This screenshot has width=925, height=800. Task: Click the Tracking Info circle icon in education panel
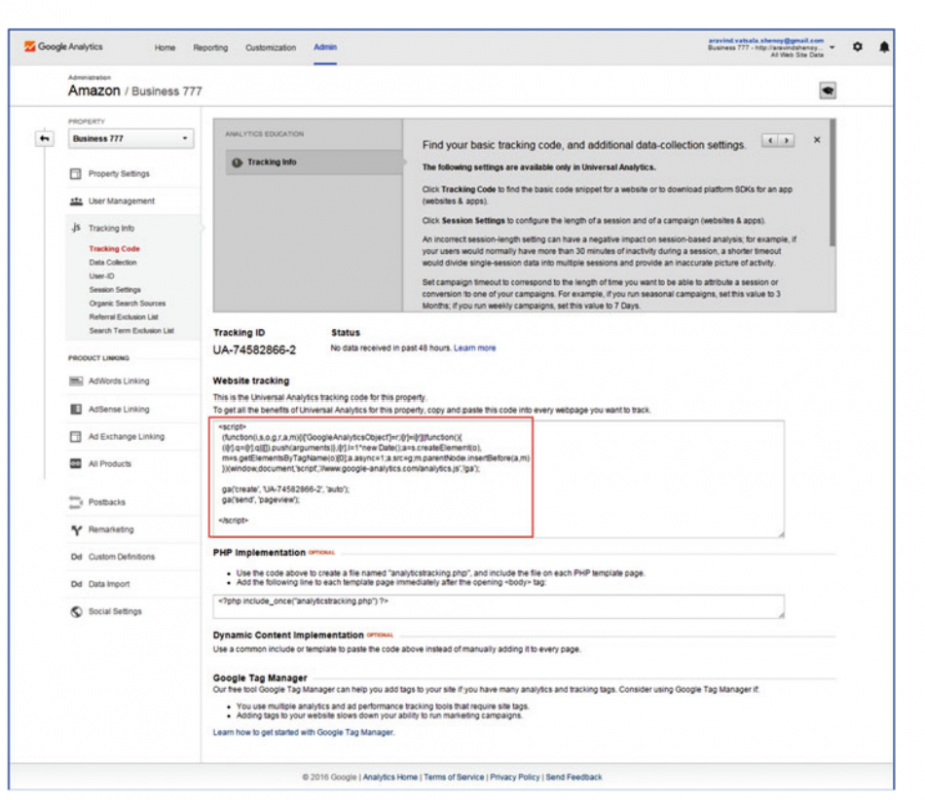tap(237, 162)
